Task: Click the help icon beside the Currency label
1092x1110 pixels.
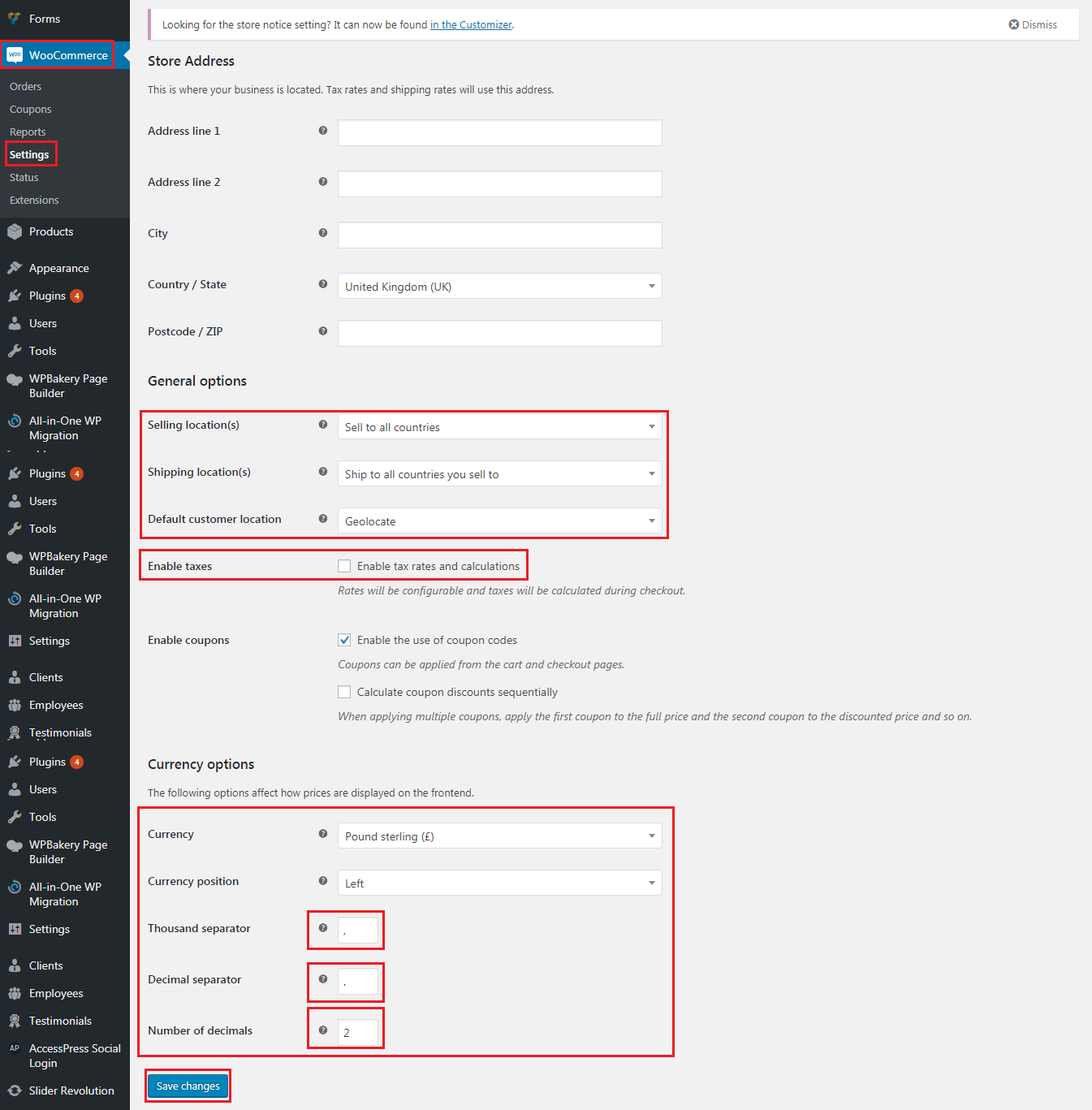Action: 323,834
